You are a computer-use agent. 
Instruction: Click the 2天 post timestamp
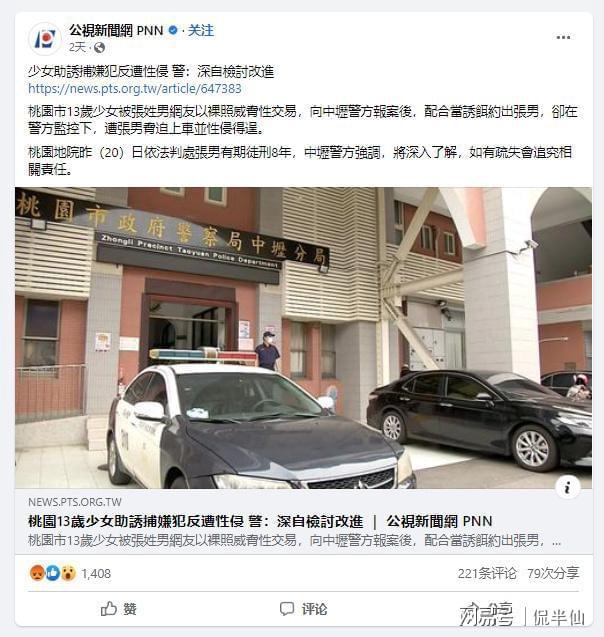coord(77,48)
